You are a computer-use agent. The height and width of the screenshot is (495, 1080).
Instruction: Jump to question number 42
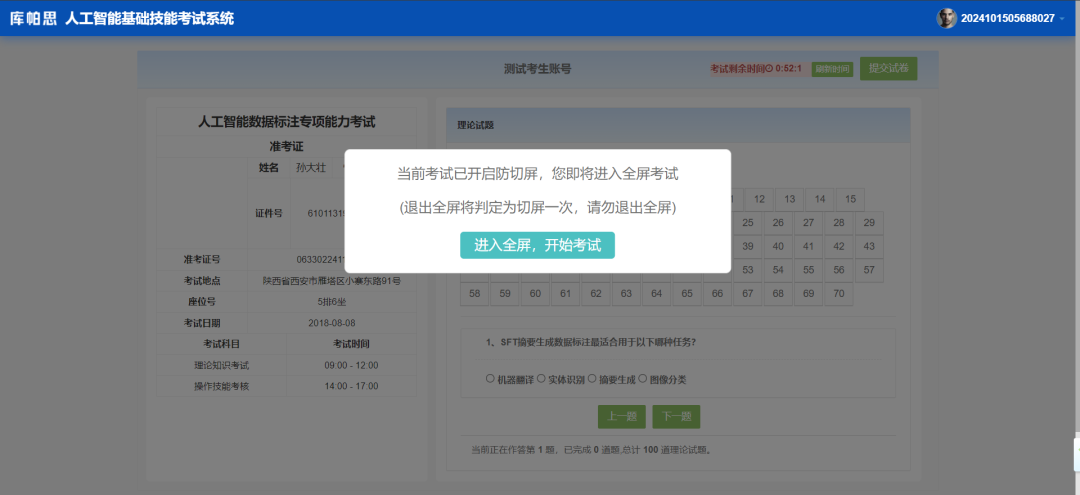(x=839, y=246)
